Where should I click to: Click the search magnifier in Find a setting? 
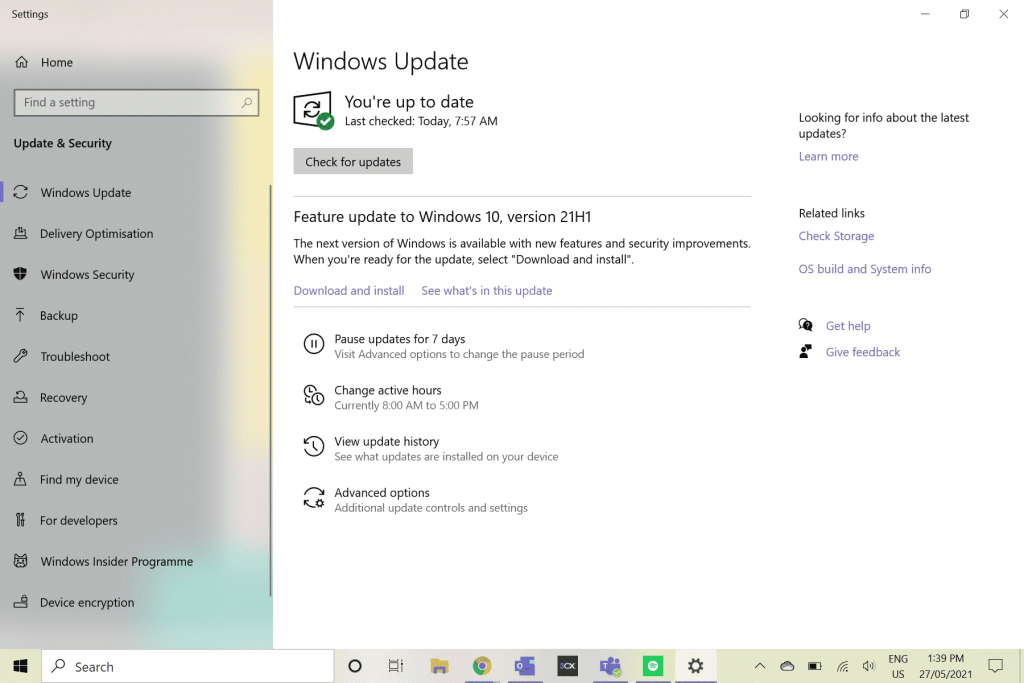[246, 103]
